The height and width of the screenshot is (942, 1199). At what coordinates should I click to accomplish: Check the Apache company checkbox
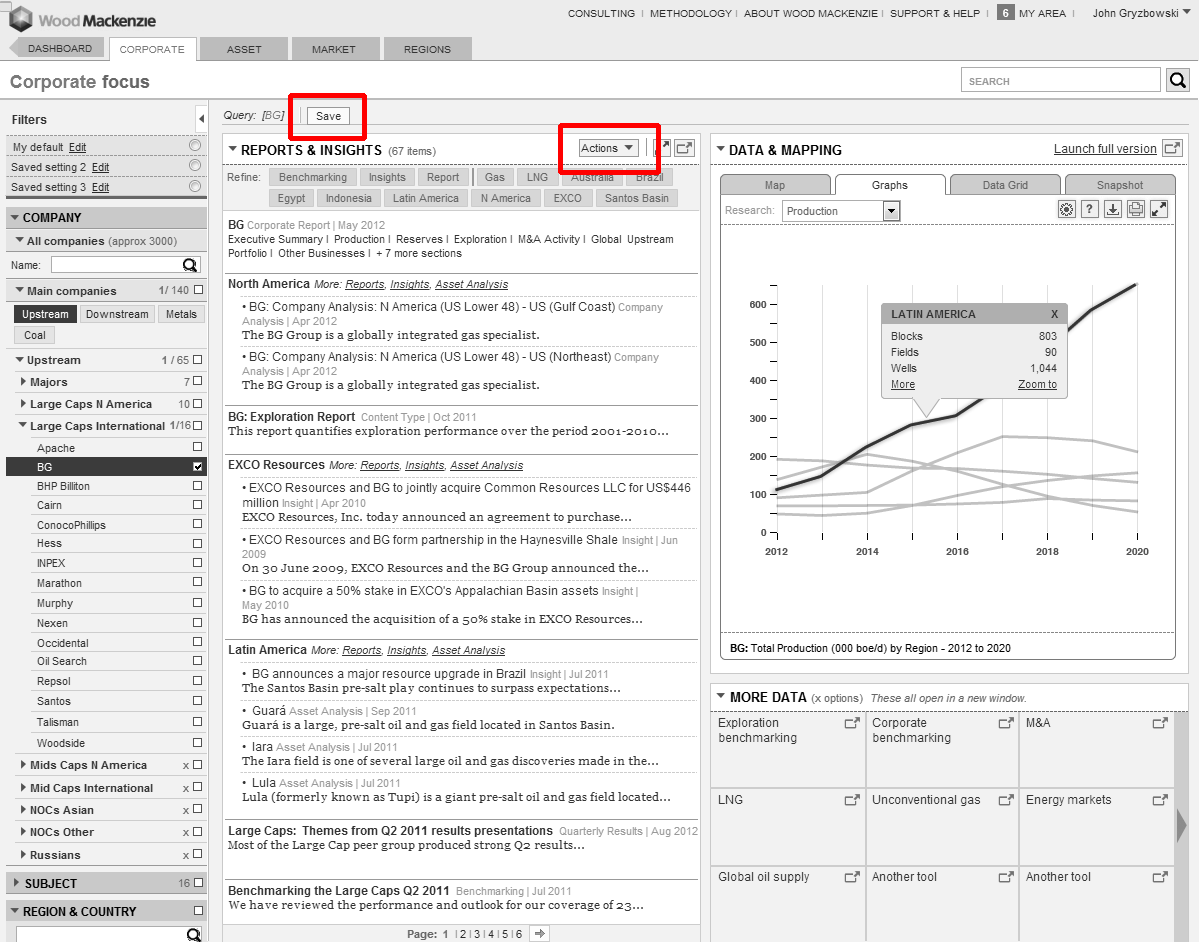click(198, 447)
